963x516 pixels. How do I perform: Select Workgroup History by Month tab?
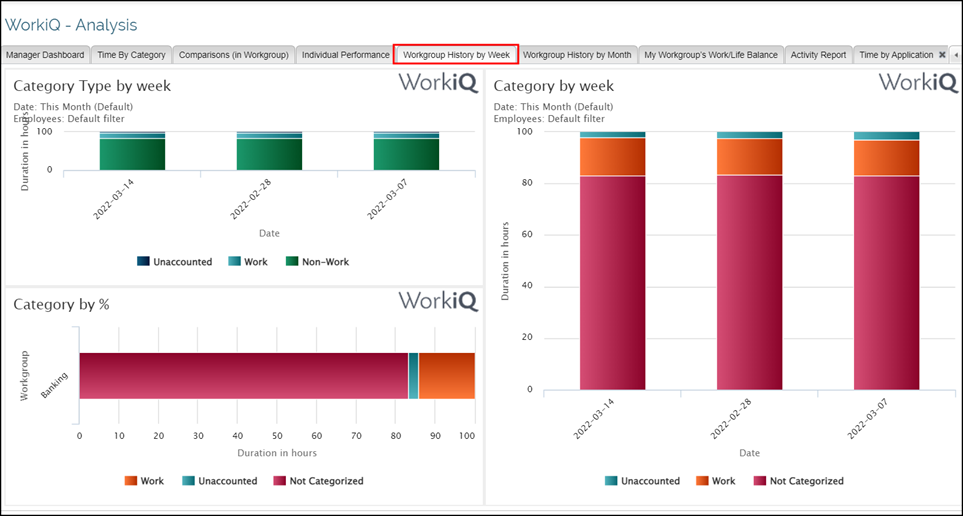pos(577,55)
